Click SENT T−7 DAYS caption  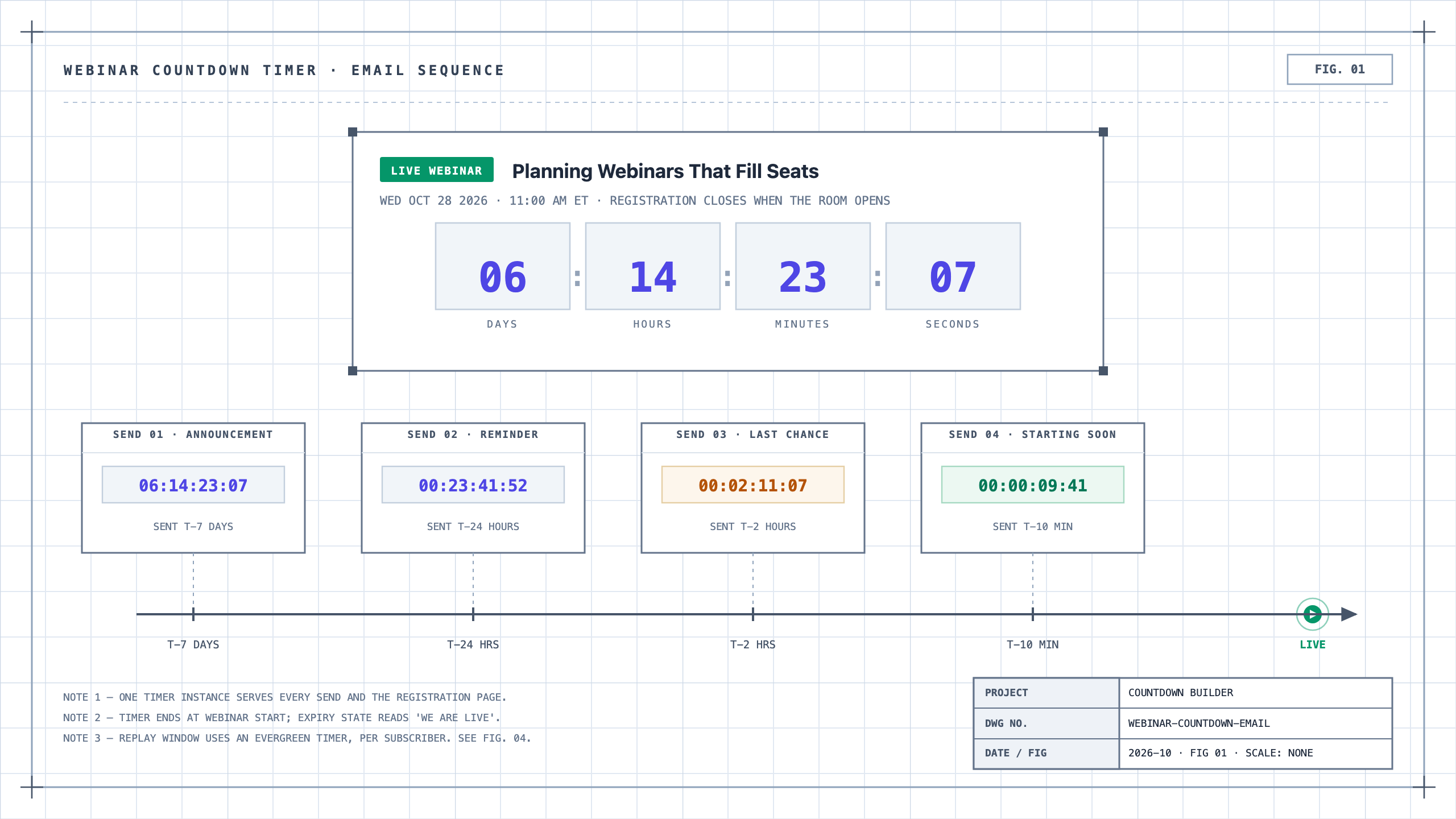pos(193,527)
